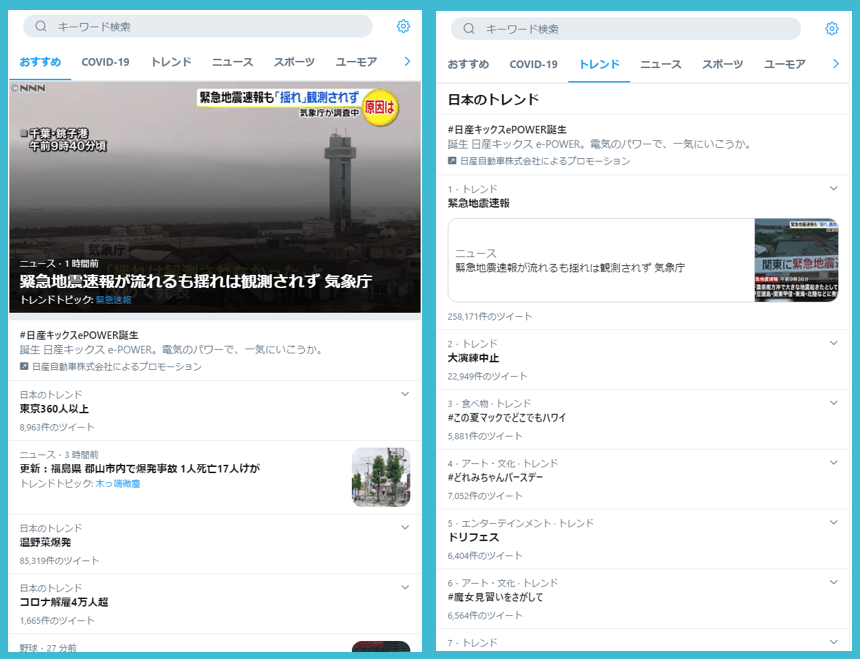Image resolution: width=860 pixels, height=659 pixels.
Task: Expand options for trend number 7
Action: point(834,642)
